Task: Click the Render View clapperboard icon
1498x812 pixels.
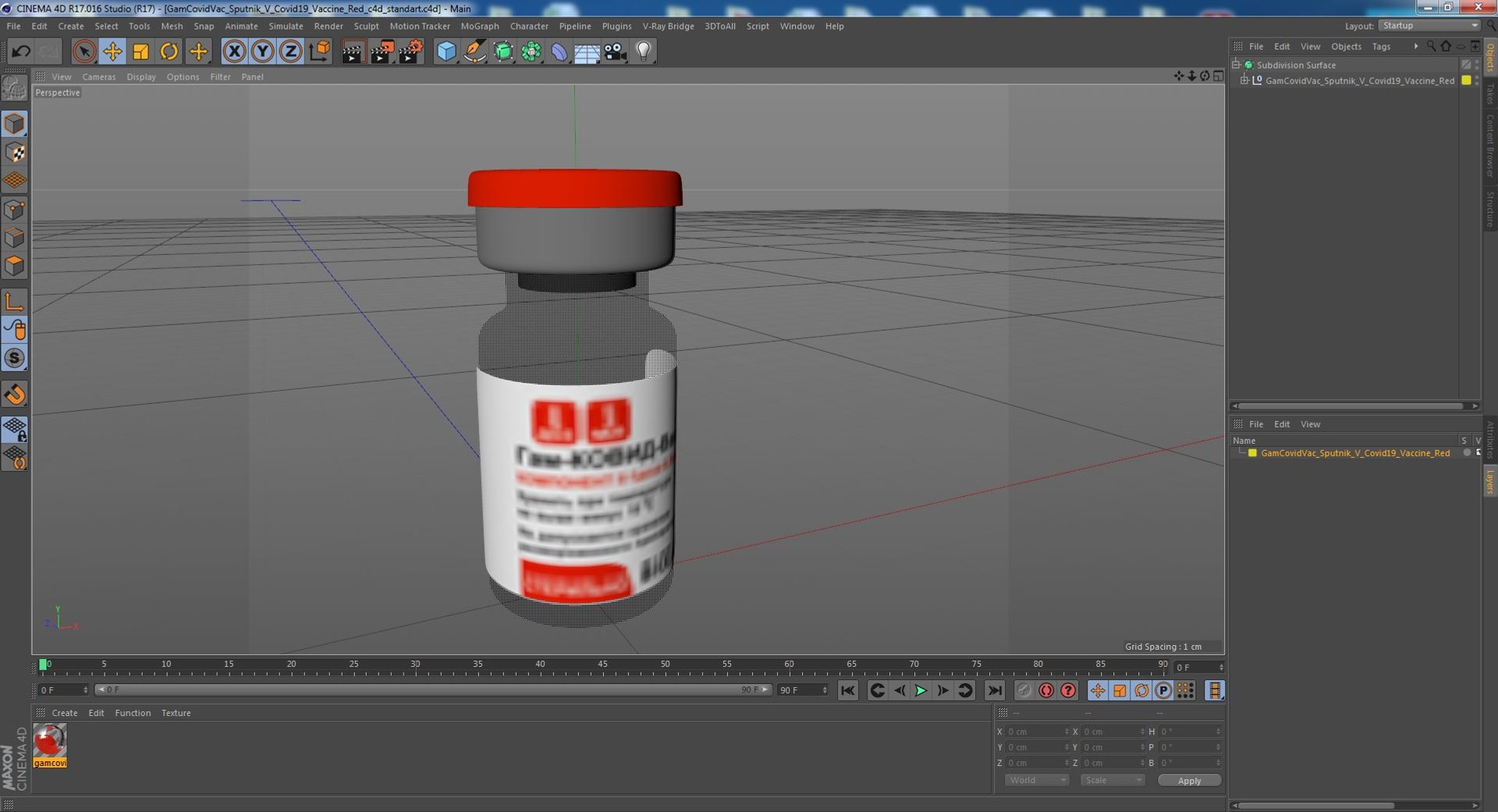Action: click(x=353, y=51)
